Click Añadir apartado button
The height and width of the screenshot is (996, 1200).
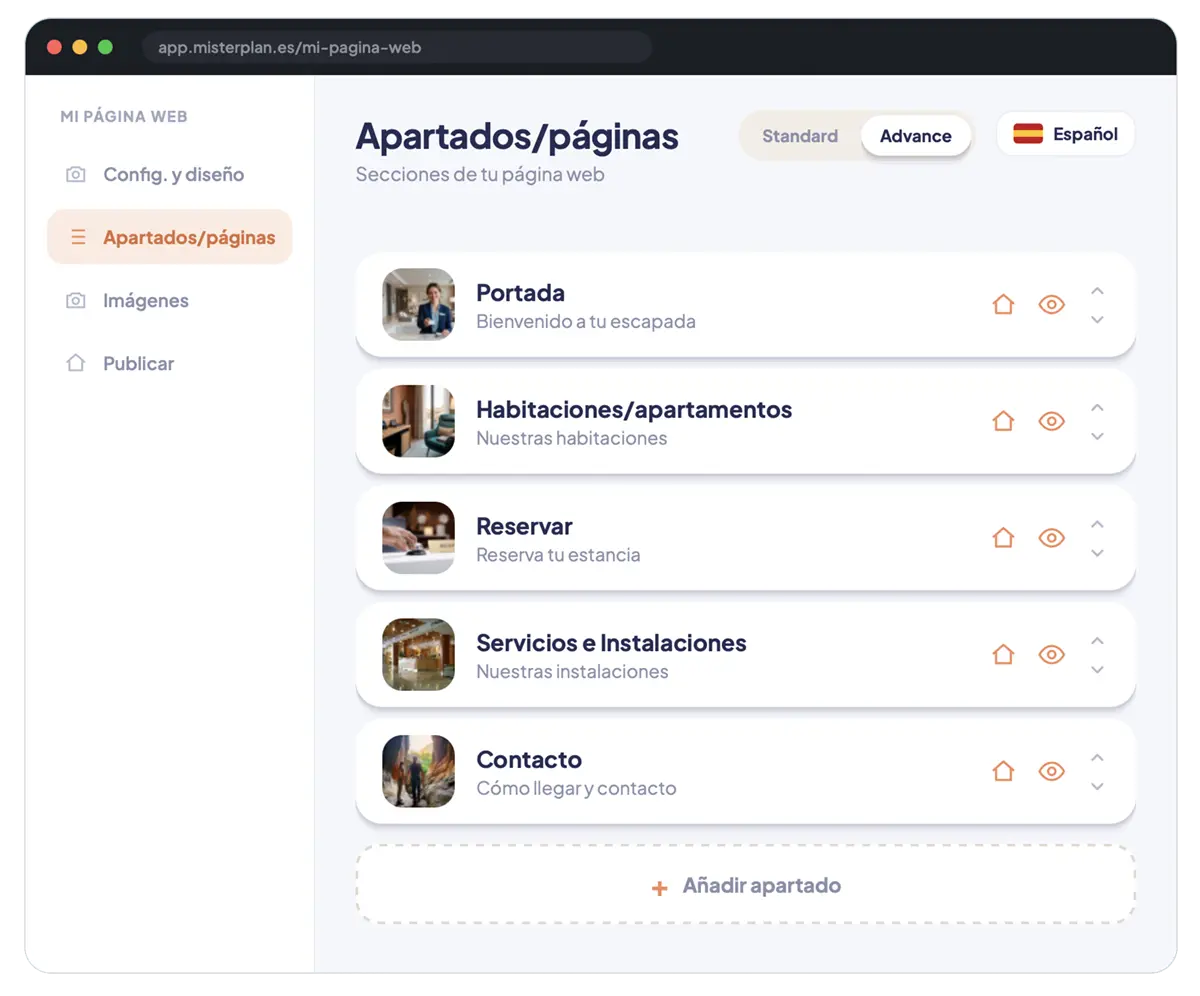(x=746, y=886)
